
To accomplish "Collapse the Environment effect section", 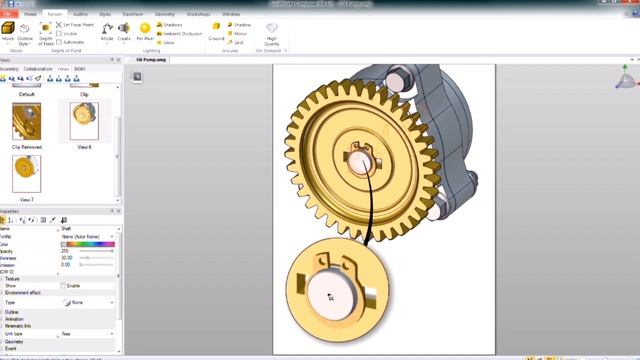I will pos(2,293).
